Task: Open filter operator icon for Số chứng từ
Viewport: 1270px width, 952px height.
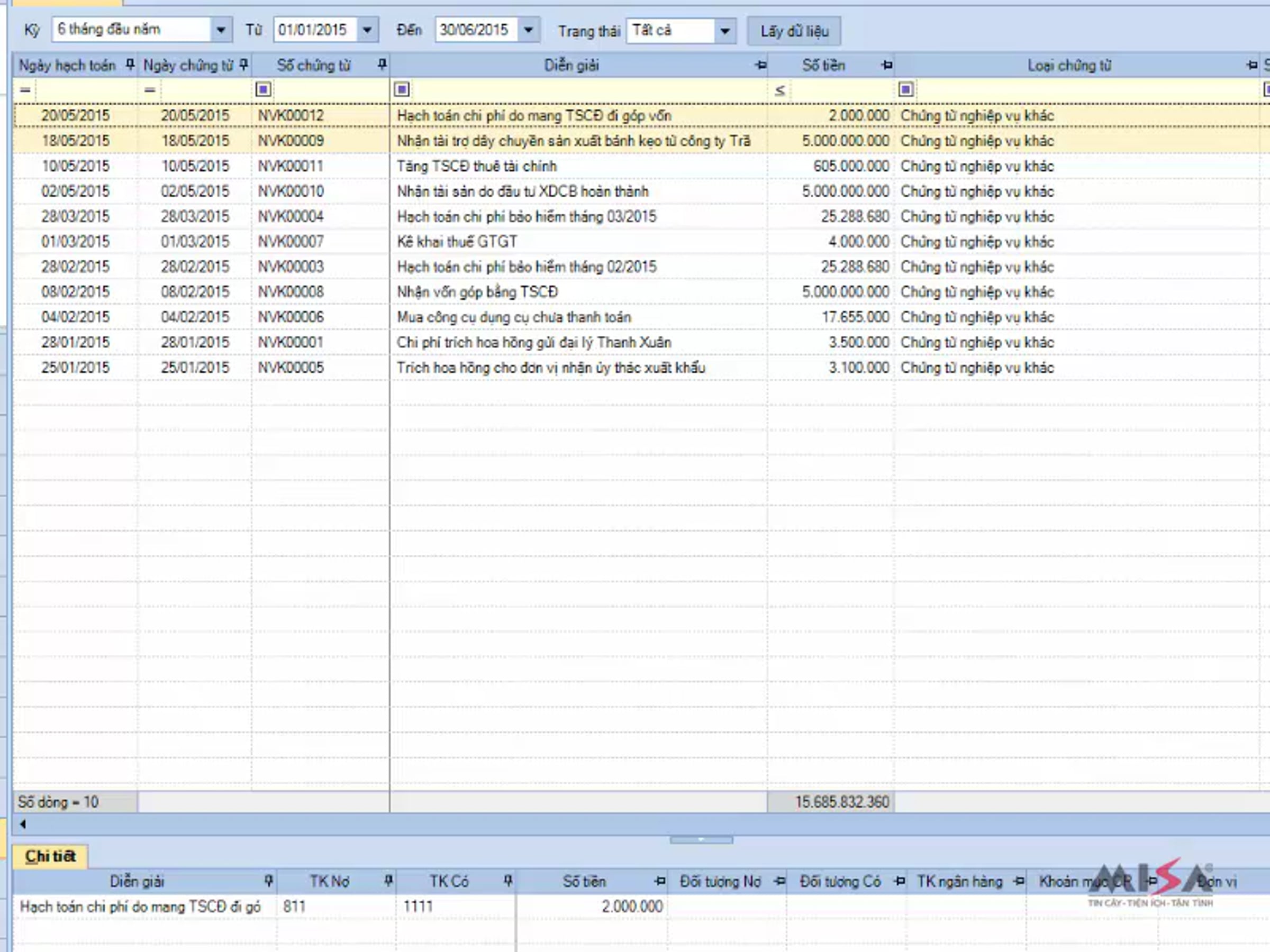Action: (264, 89)
